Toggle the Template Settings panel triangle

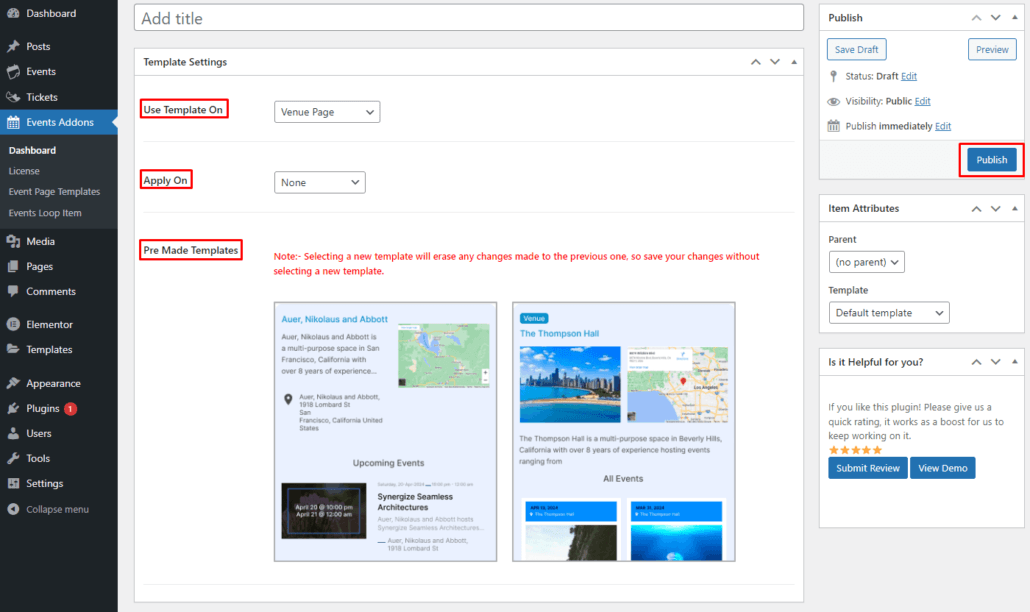[794, 62]
